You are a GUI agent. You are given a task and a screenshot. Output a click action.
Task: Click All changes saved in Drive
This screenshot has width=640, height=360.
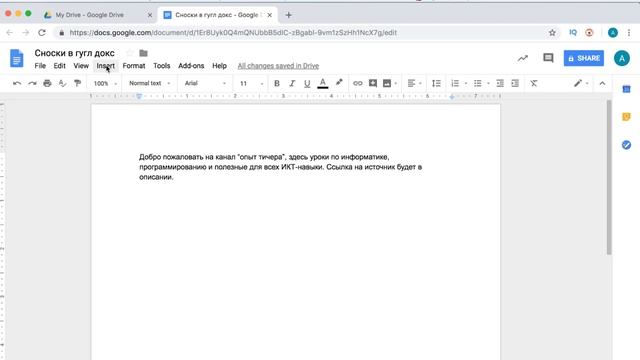click(278, 66)
